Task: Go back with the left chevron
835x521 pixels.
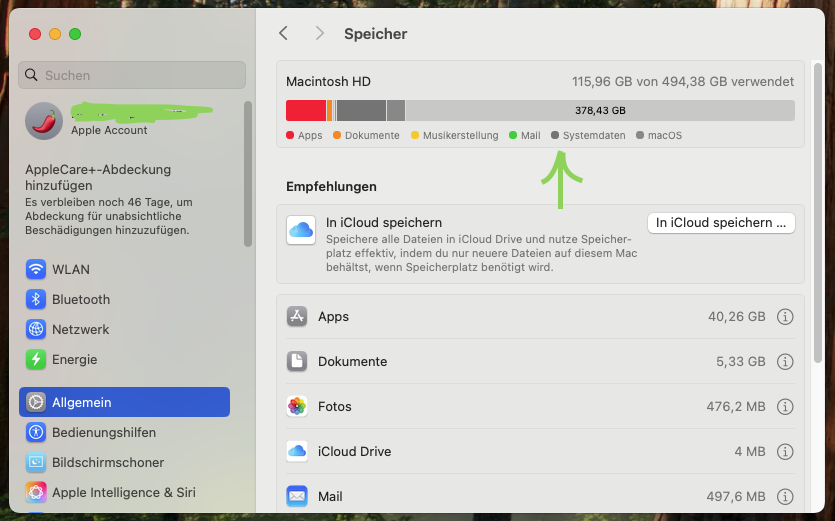Action: [283, 33]
